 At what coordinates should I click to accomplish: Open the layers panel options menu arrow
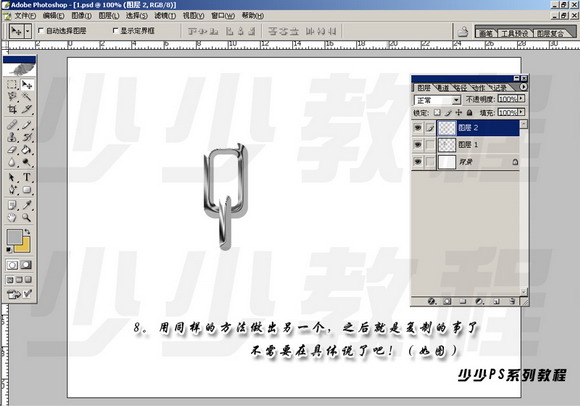pyautogui.click(x=523, y=87)
